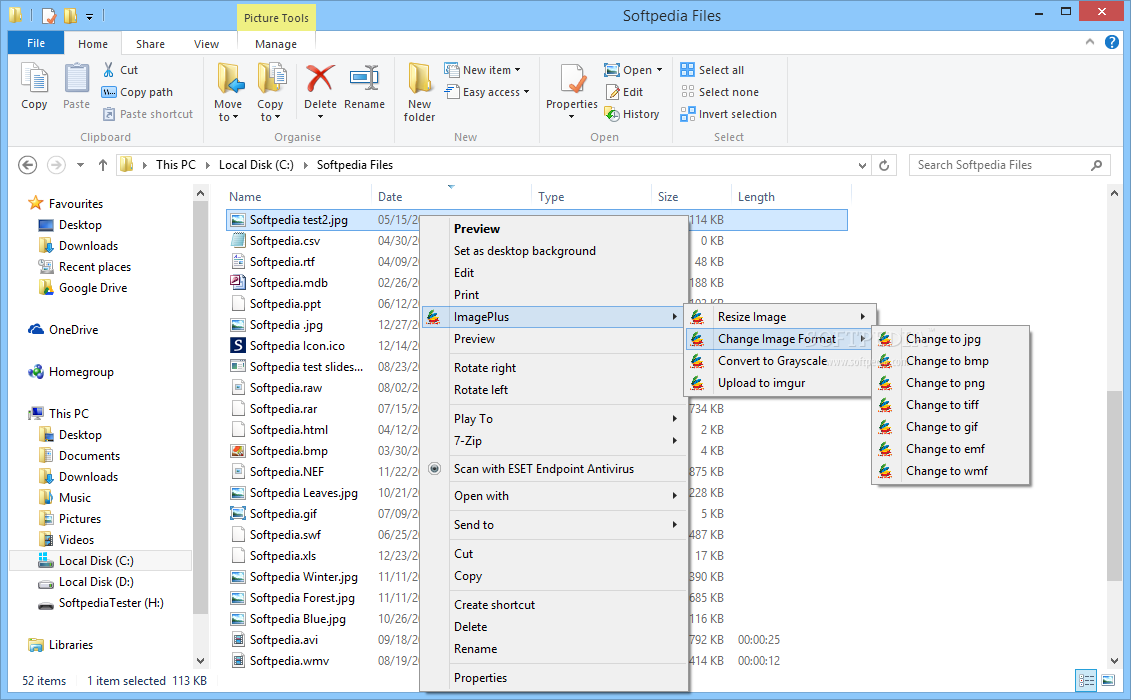Switch to details view icon in status bar
Screen dimensions: 1131x700
point(1086,680)
